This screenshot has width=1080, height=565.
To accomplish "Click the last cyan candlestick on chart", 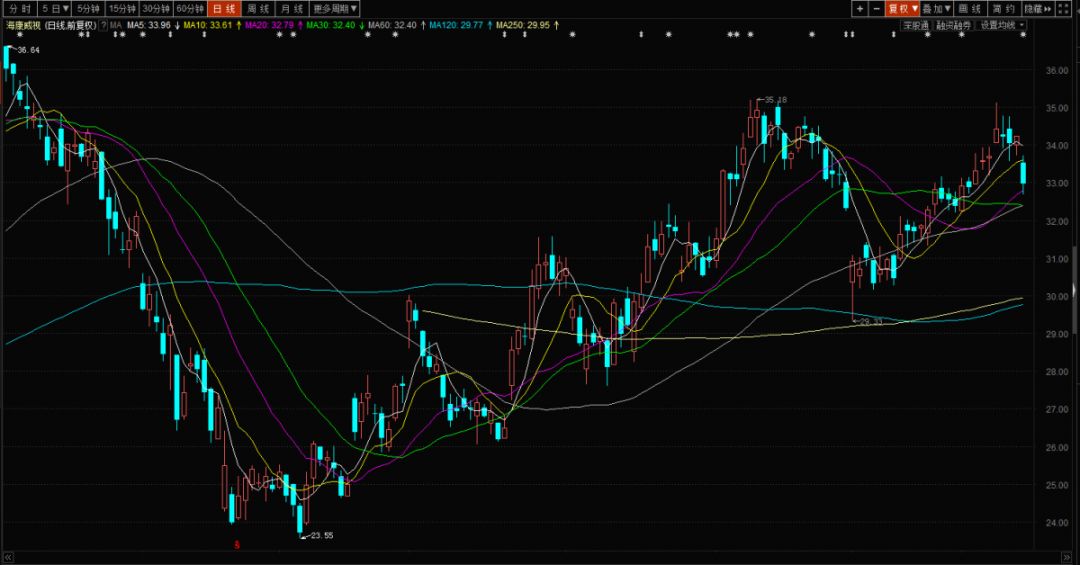I will (x=1023, y=173).
